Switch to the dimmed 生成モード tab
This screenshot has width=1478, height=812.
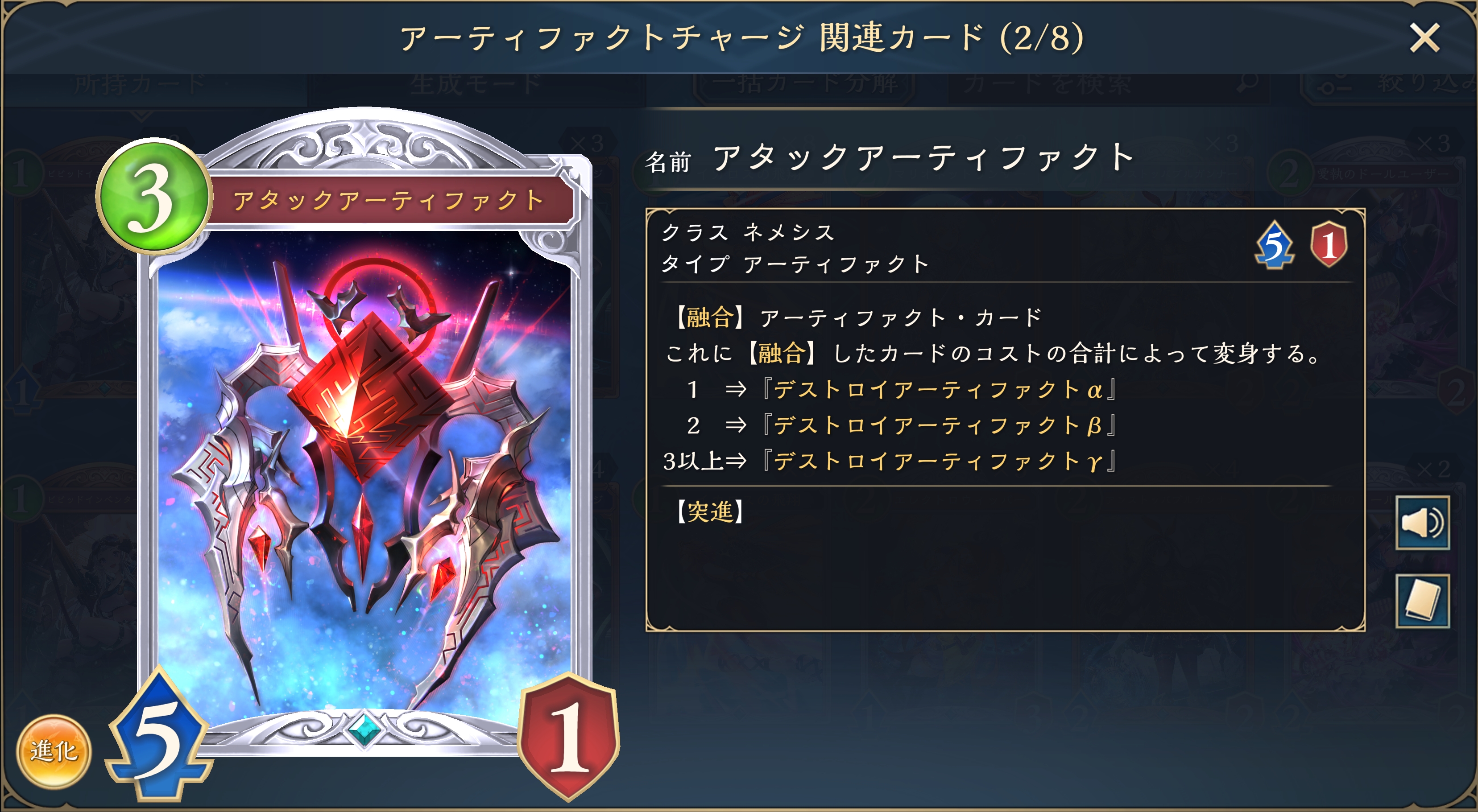click(475, 85)
